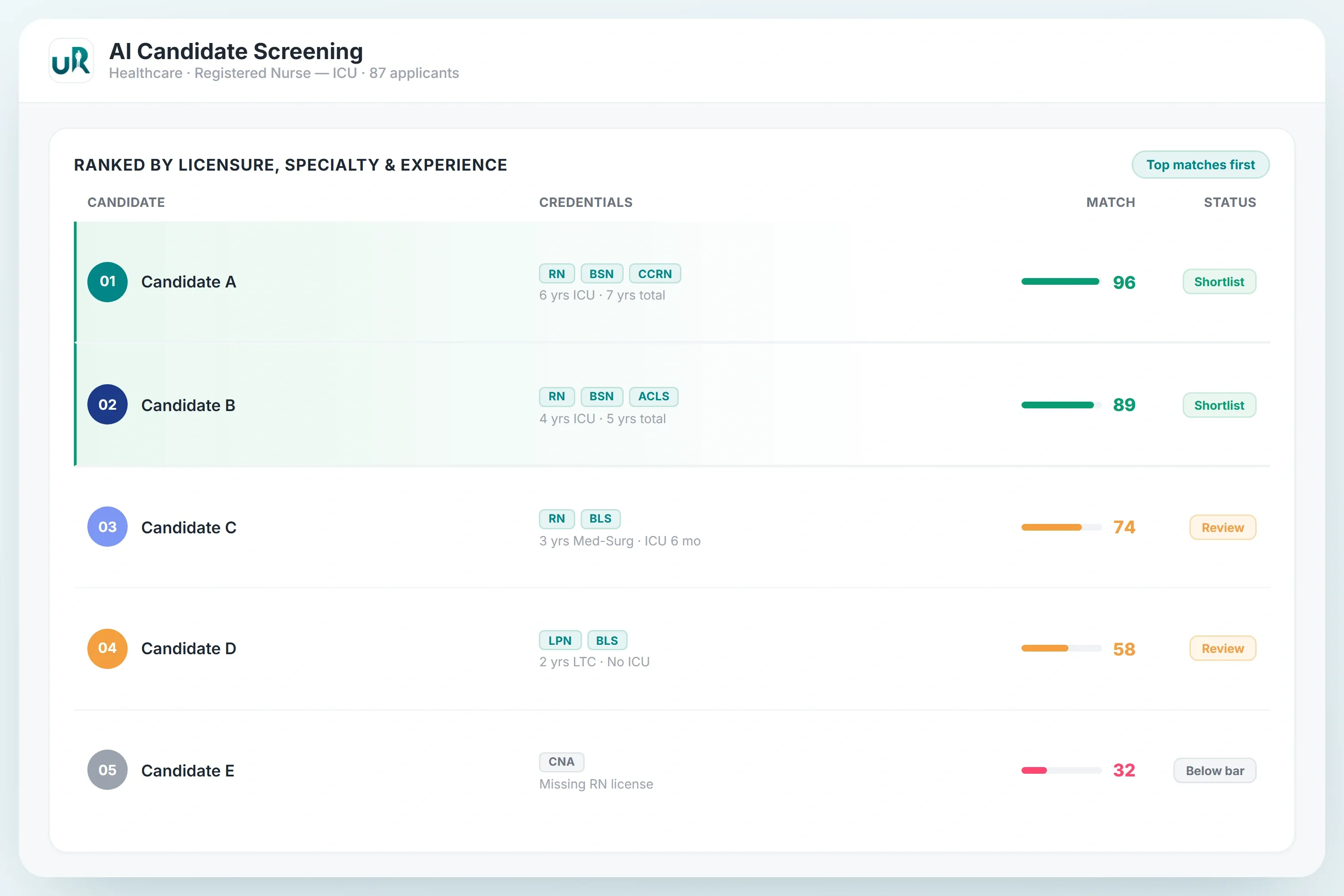Select Candidate D's BLS credential tag

[x=607, y=641]
